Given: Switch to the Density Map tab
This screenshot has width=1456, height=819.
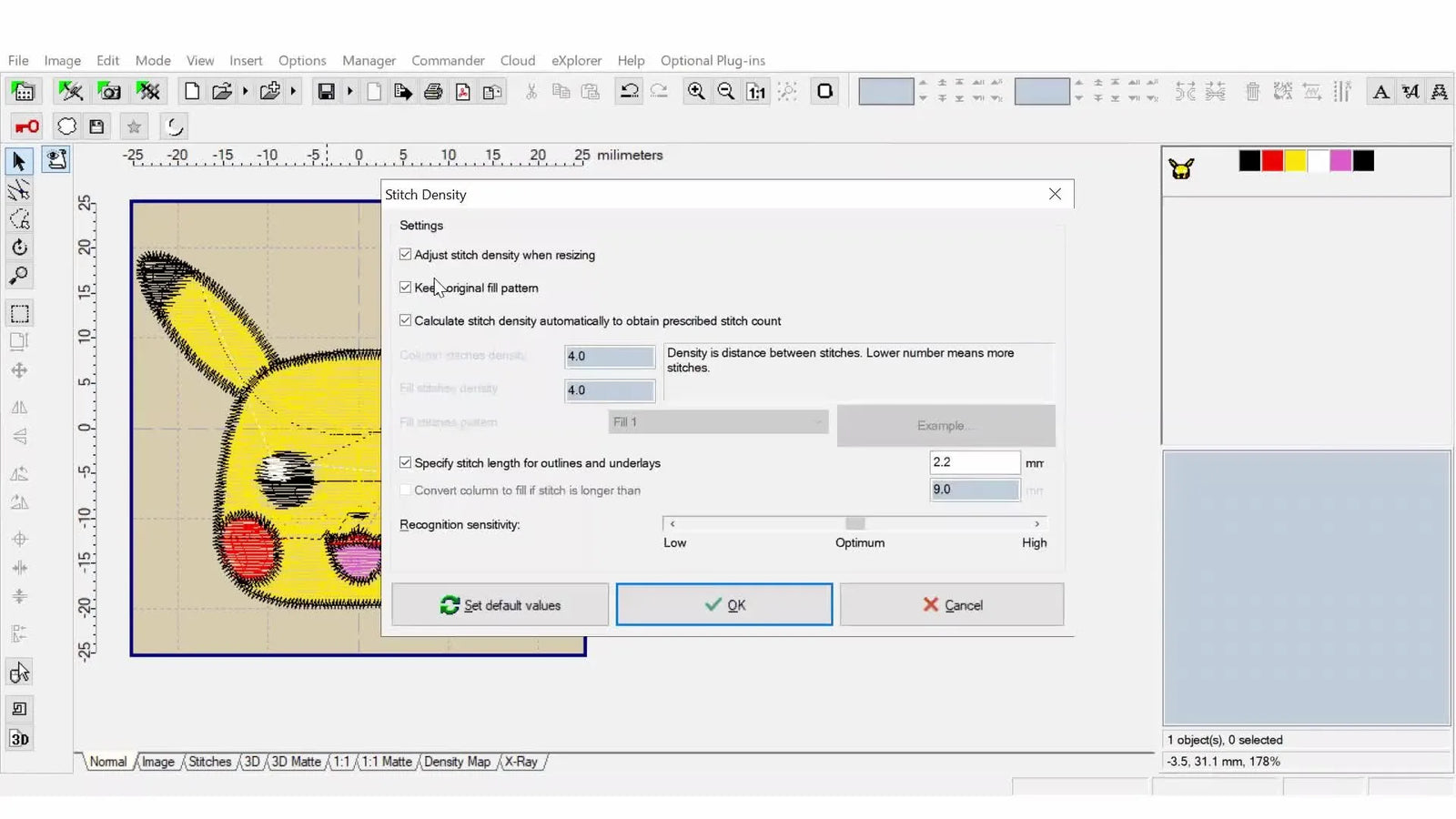Looking at the screenshot, I should click(x=457, y=762).
